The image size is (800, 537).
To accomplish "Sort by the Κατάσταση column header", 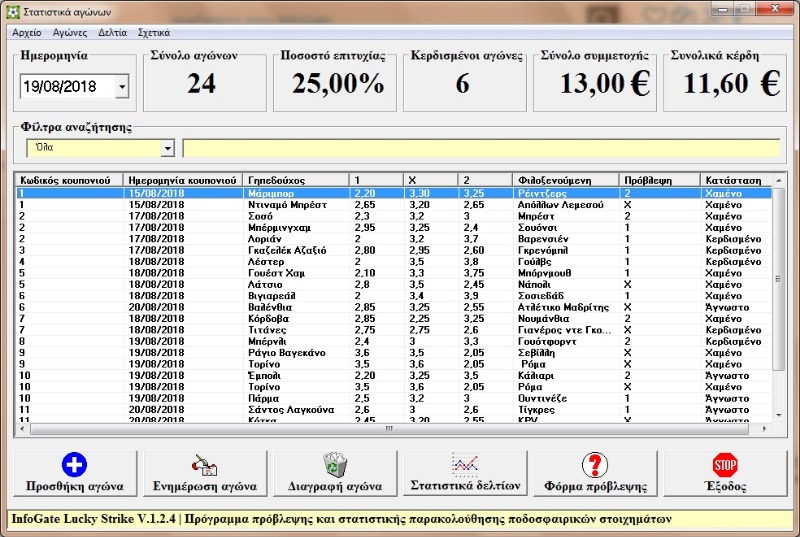I will click(735, 180).
